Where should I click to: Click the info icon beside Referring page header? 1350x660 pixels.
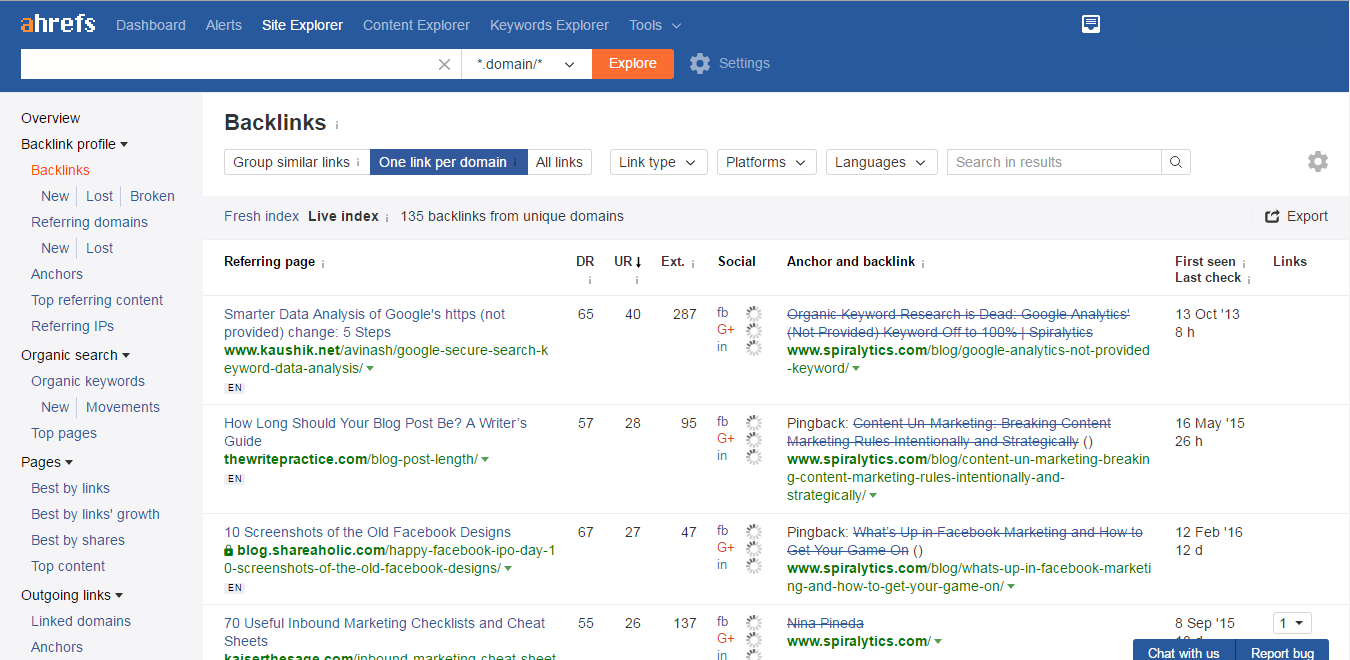[x=323, y=263]
